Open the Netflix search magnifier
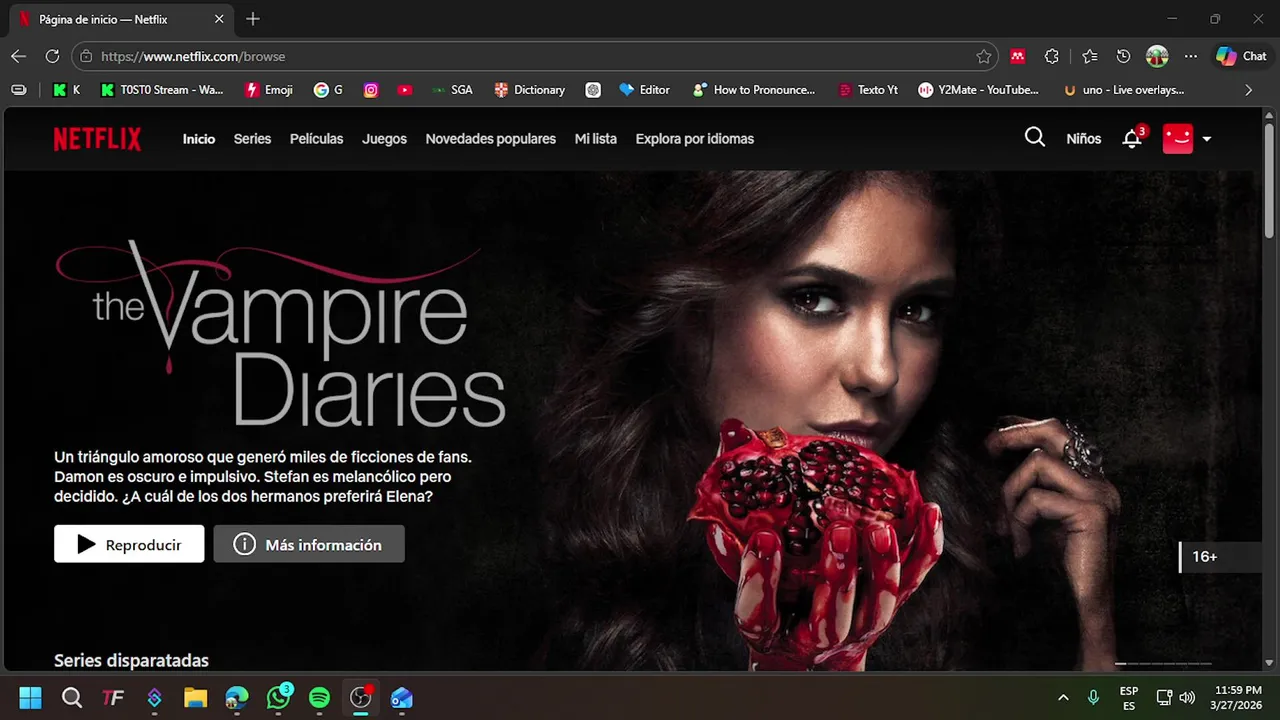 [1035, 138]
